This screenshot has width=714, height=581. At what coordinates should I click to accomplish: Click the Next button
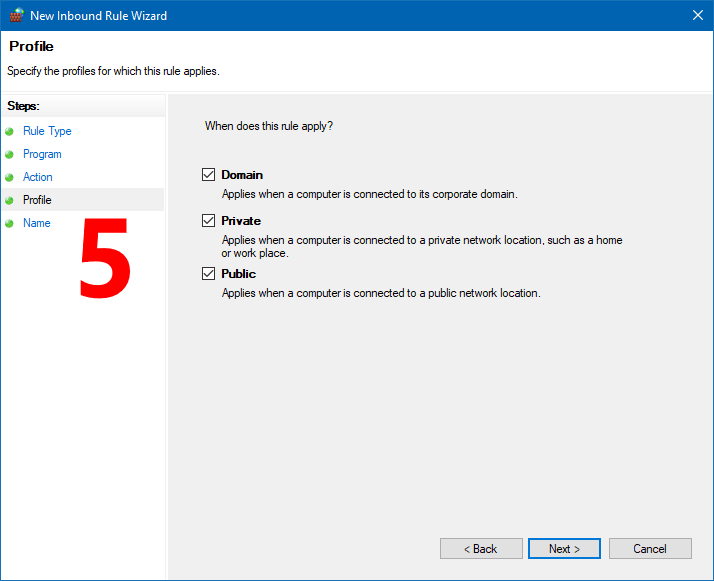pyautogui.click(x=564, y=549)
